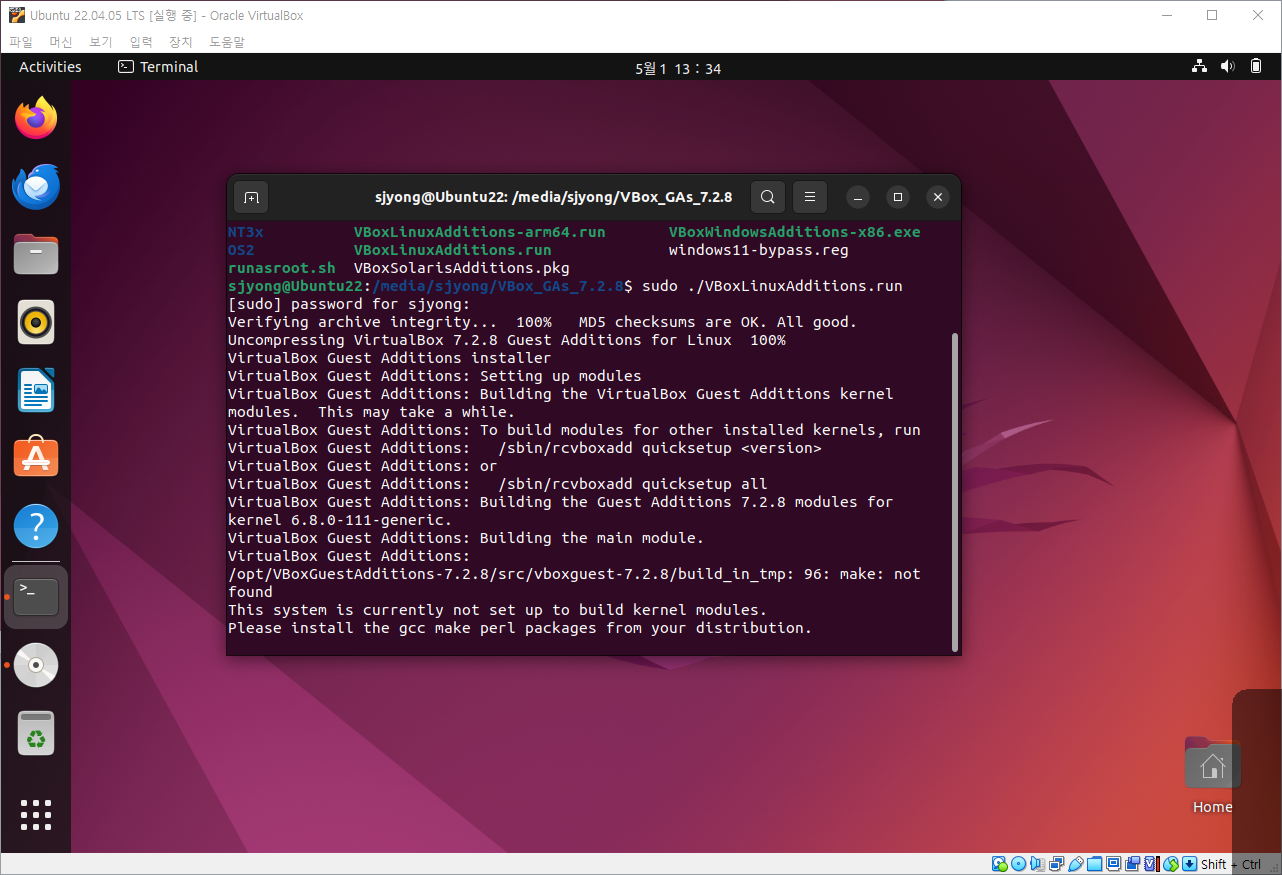
Task: Click the volume icon in Ubuntu top bar
Action: click(1228, 67)
